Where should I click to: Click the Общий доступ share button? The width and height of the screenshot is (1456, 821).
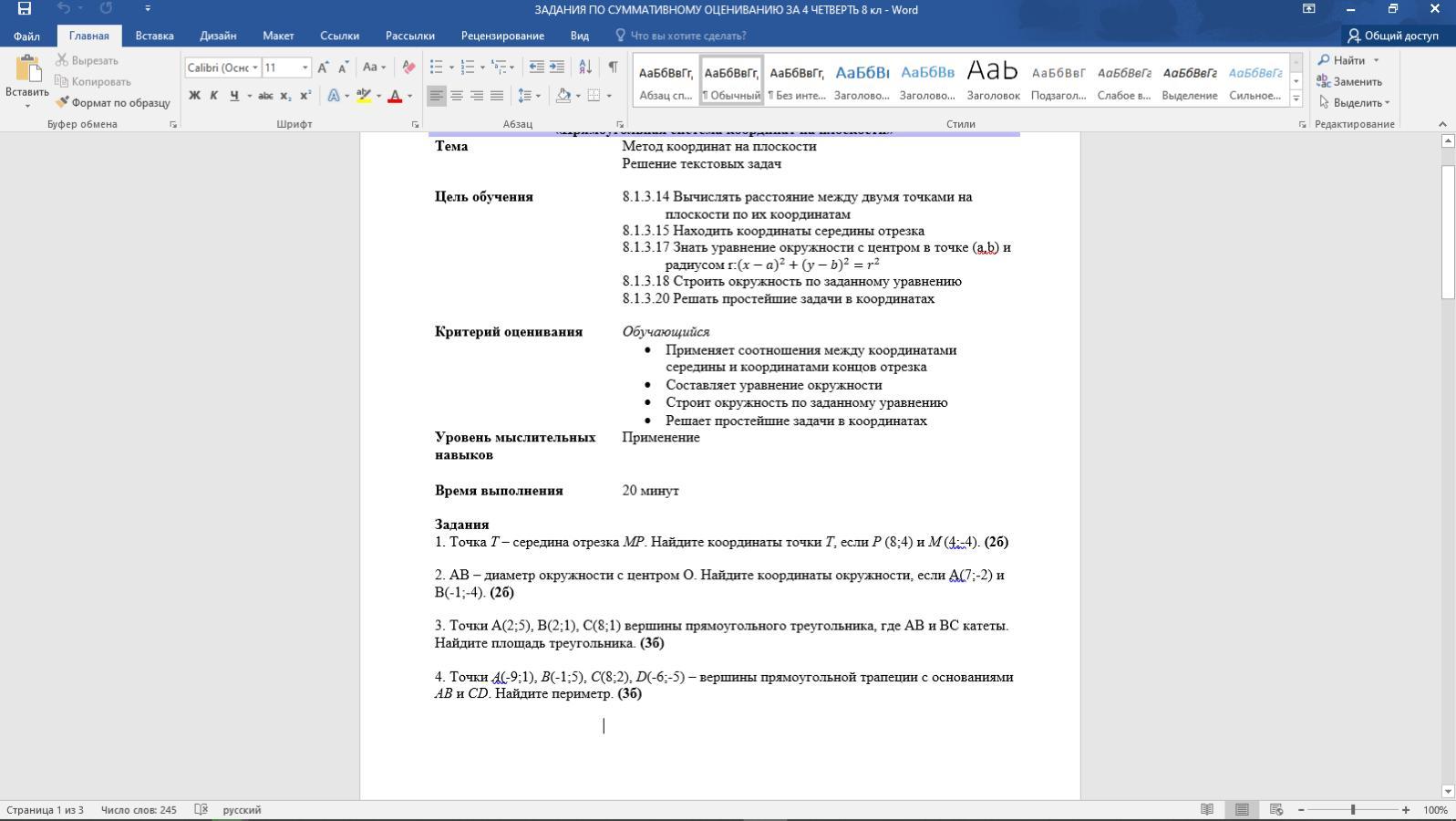point(1392,36)
